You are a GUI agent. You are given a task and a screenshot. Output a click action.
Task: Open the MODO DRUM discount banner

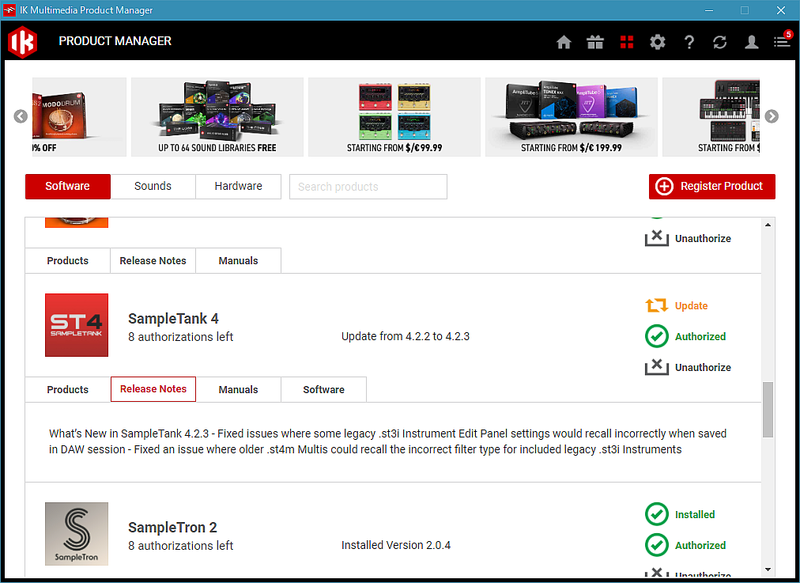pos(79,117)
